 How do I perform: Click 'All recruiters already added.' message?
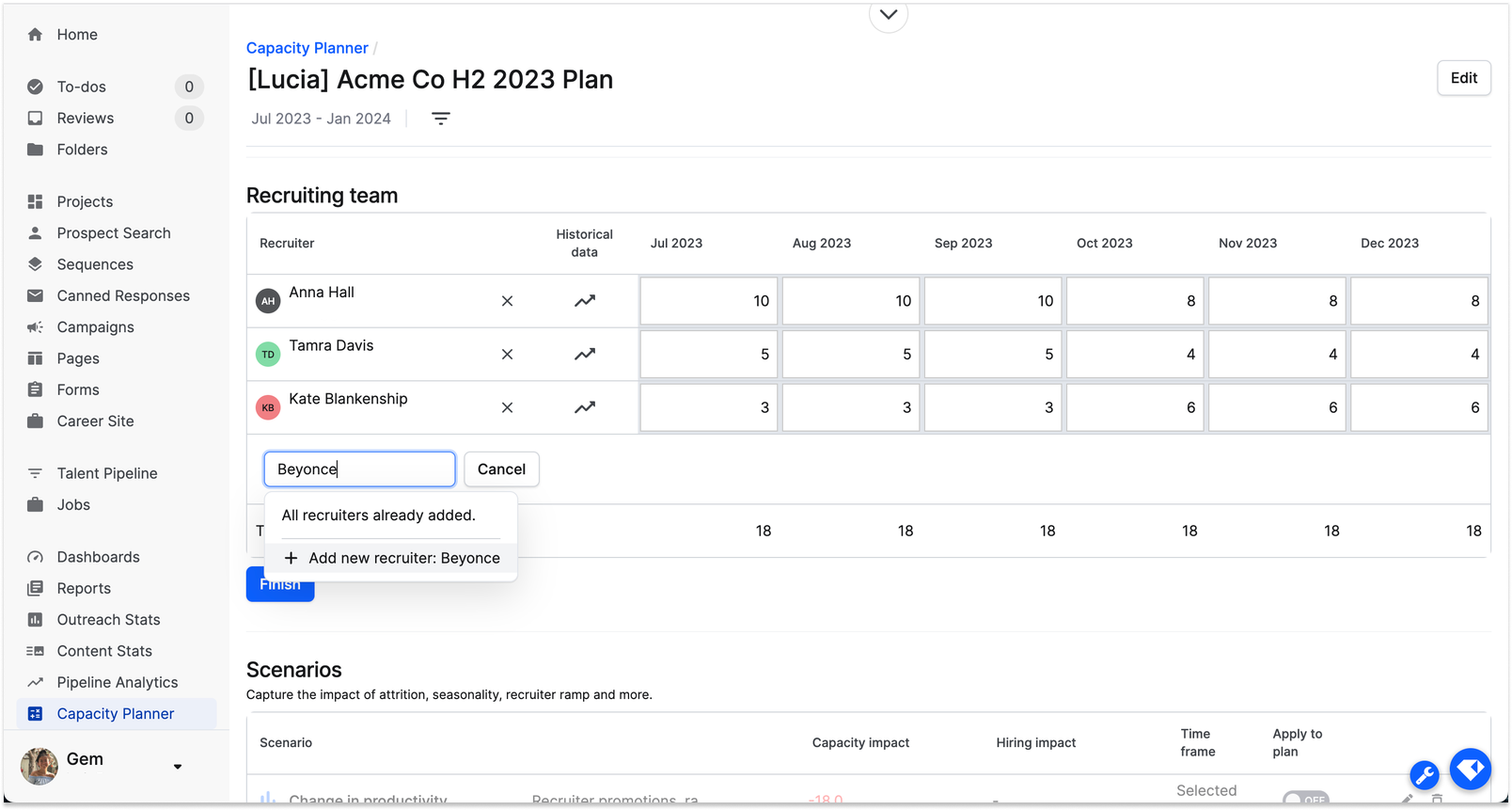379,516
